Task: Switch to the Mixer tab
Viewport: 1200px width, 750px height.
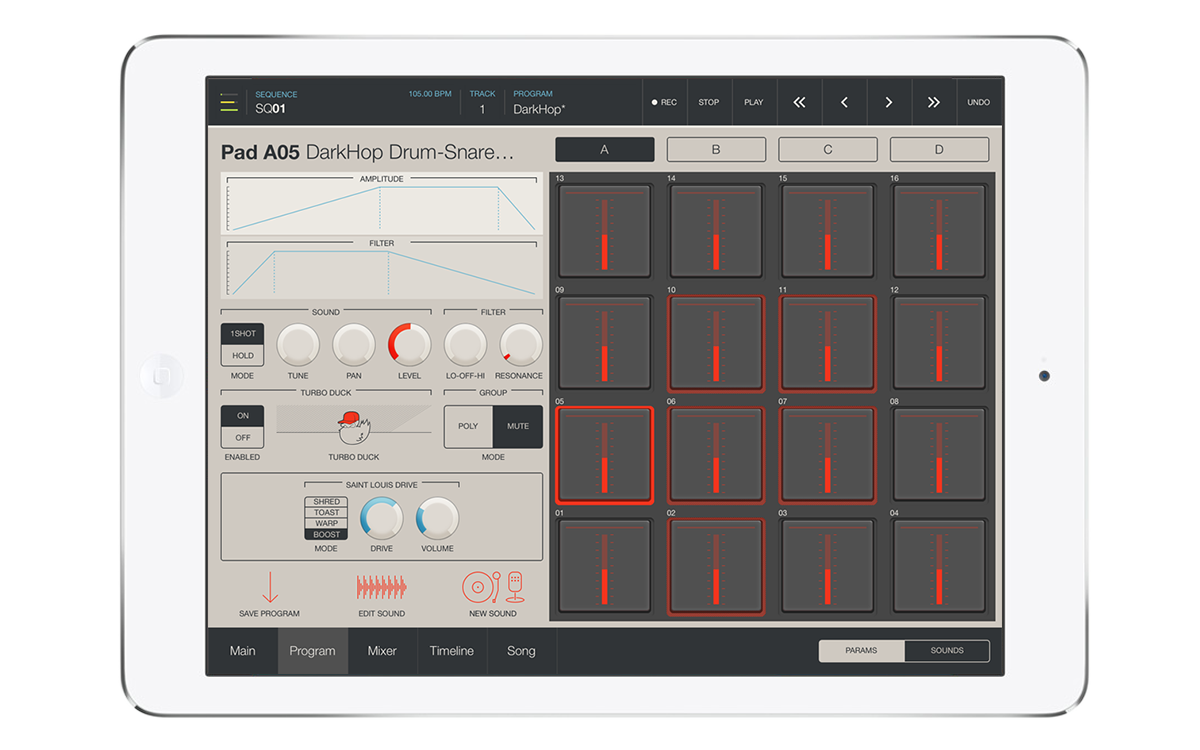Action: (382, 651)
